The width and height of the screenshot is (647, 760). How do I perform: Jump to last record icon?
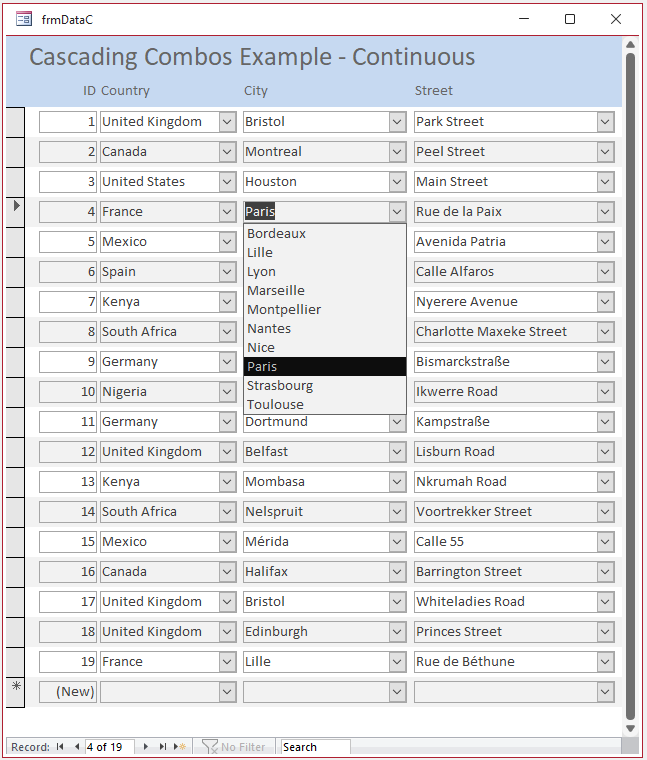(163, 746)
